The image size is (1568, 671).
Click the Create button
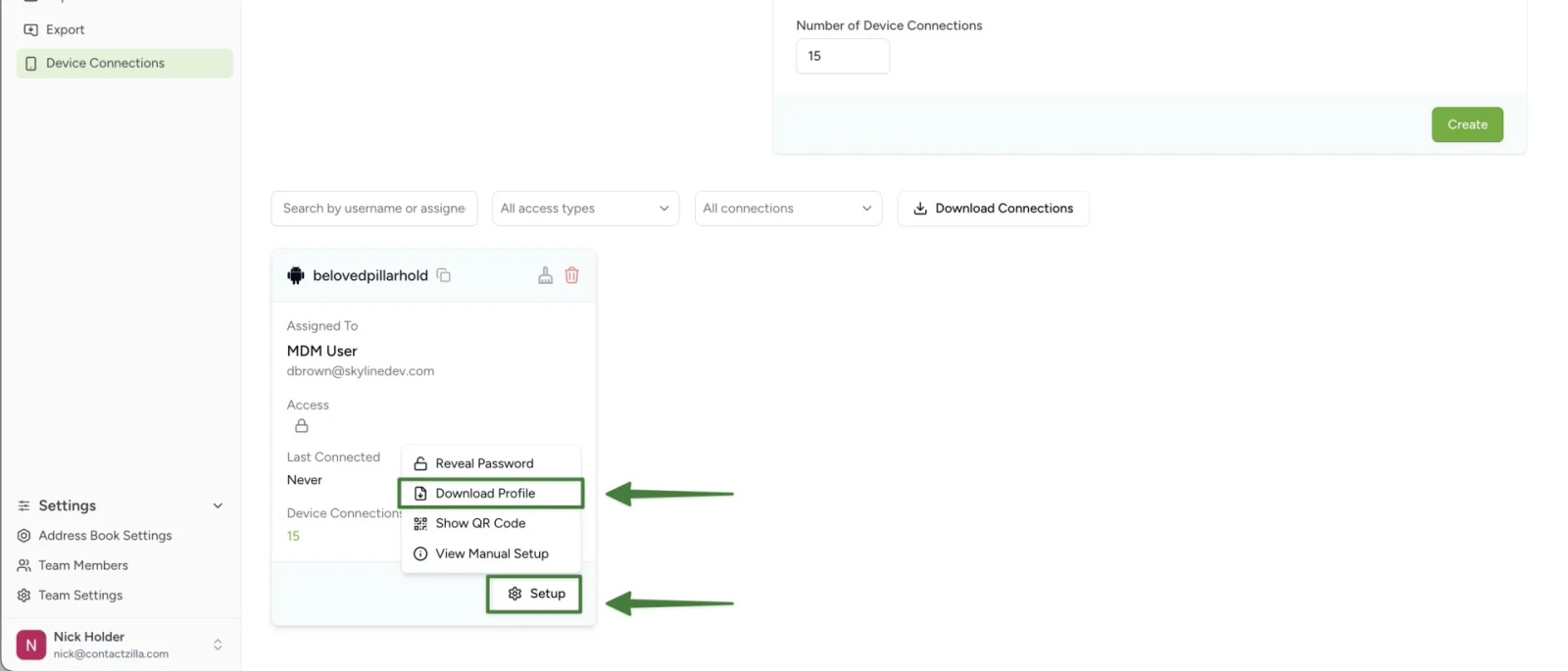[1466, 124]
